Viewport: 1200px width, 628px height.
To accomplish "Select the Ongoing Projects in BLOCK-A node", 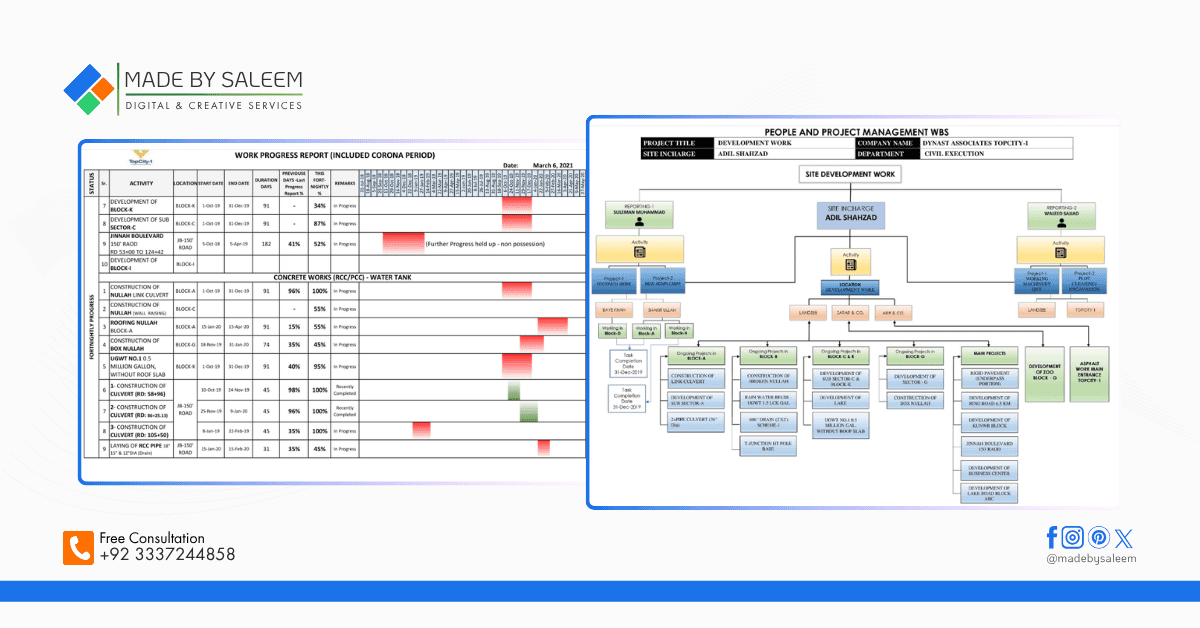I will click(698, 354).
